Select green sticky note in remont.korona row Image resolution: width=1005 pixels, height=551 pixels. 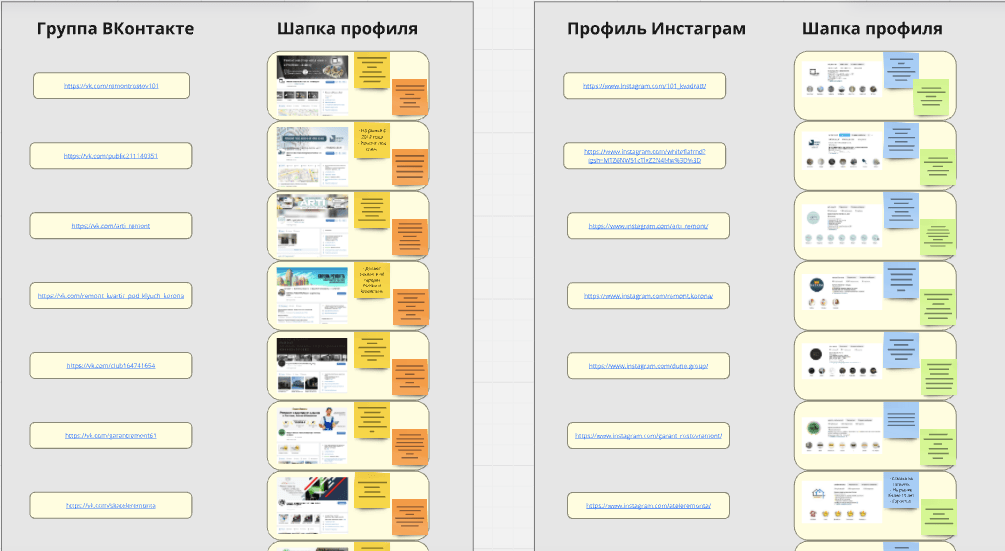pos(938,306)
